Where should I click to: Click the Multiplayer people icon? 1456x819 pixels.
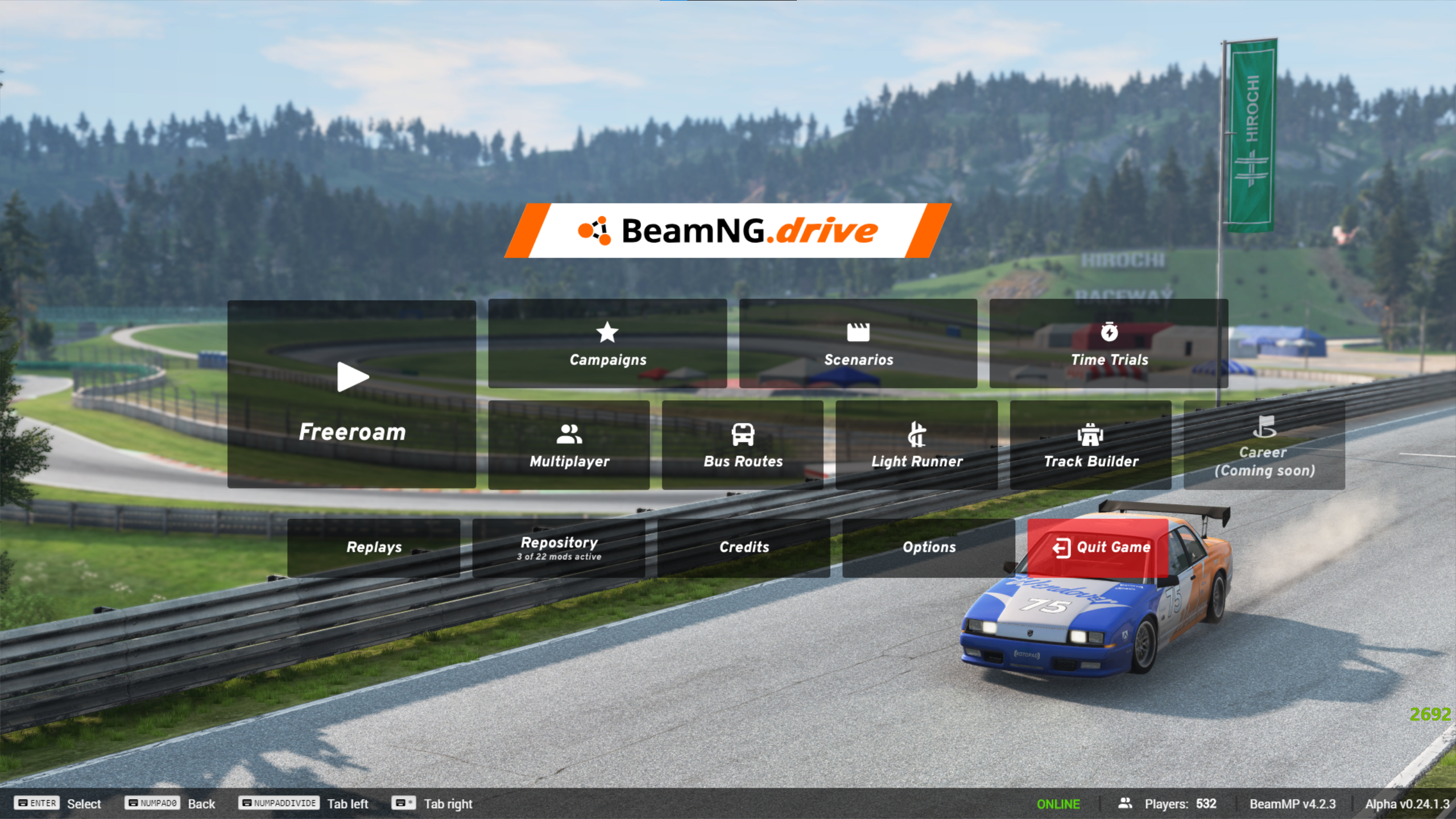(x=569, y=434)
